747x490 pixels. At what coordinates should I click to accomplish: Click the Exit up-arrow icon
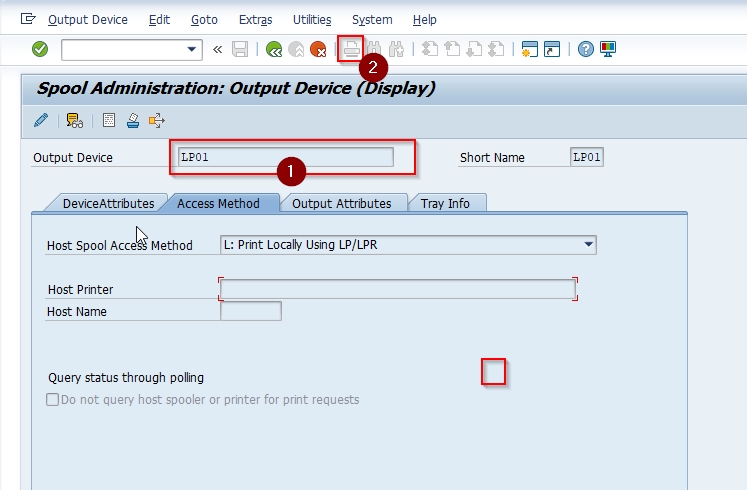pos(296,49)
